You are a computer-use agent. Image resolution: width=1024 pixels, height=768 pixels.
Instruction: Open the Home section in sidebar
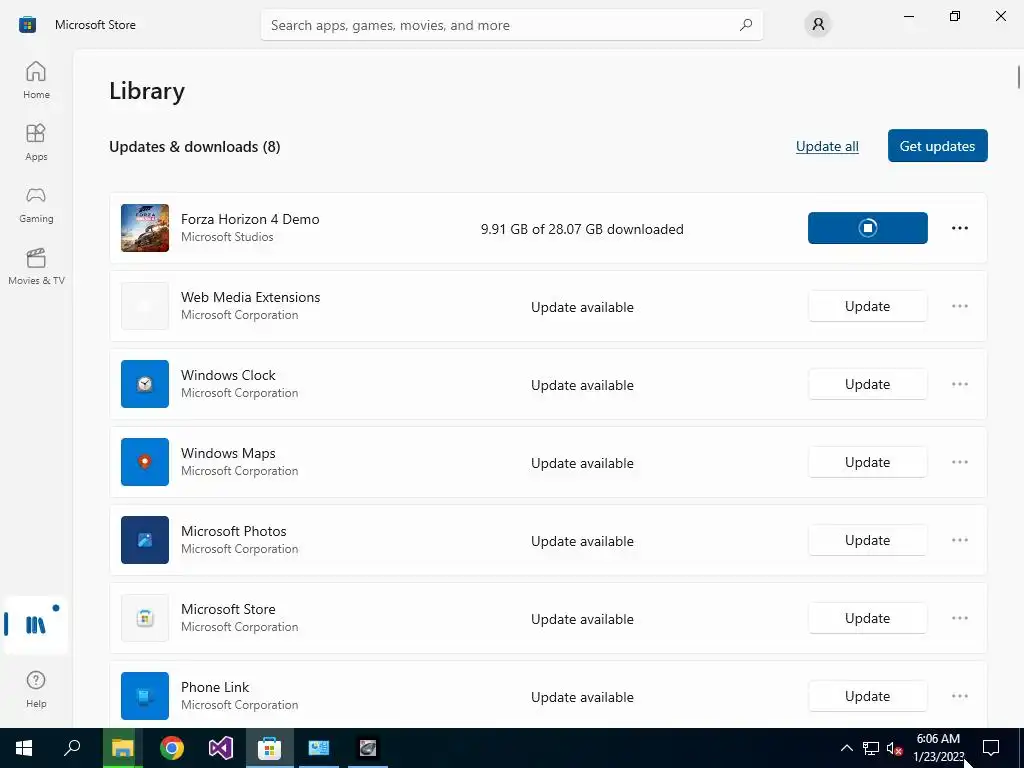click(36, 80)
